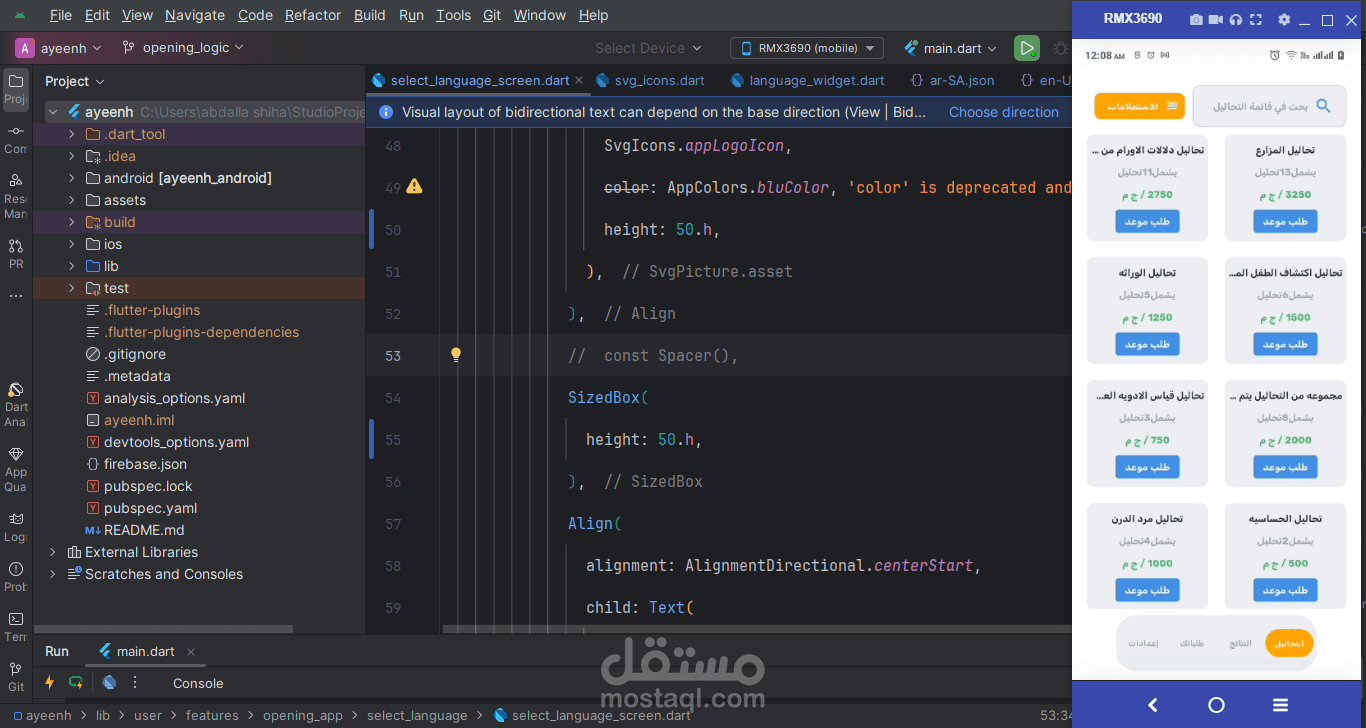Book appointment on تحاليل المزارع card
Viewport: 1366px width, 728px height.
[x=1285, y=221]
